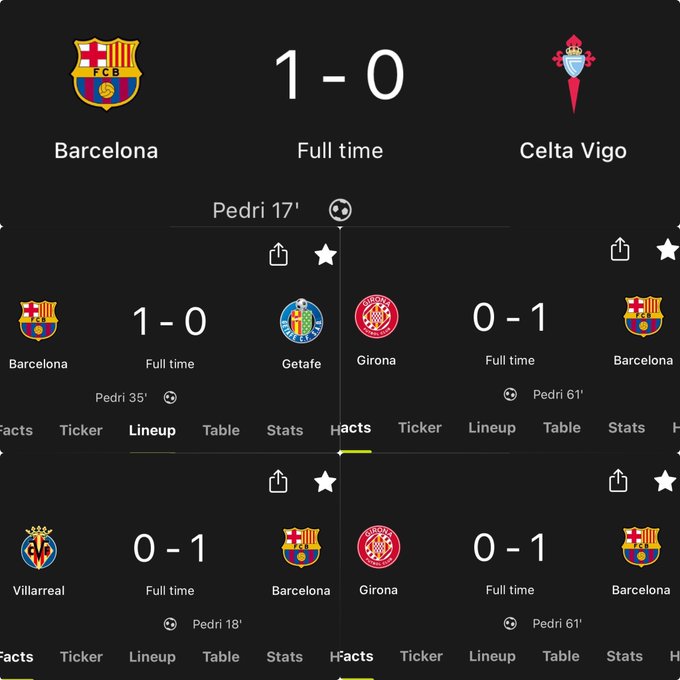Screen dimensions: 680x680
Task: Open Lineup tab in Barcelona–Getafe panel
Action: 152,430
